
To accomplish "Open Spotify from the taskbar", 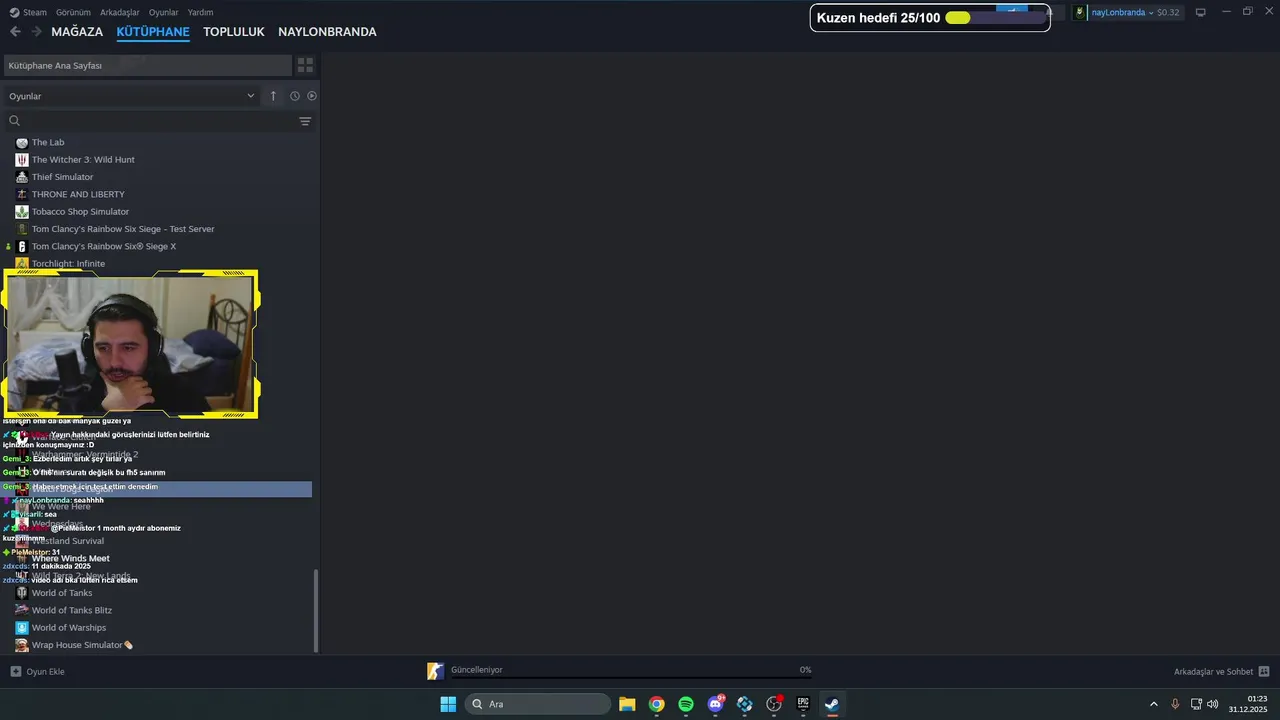I will pyautogui.click(x=686, y=704).
